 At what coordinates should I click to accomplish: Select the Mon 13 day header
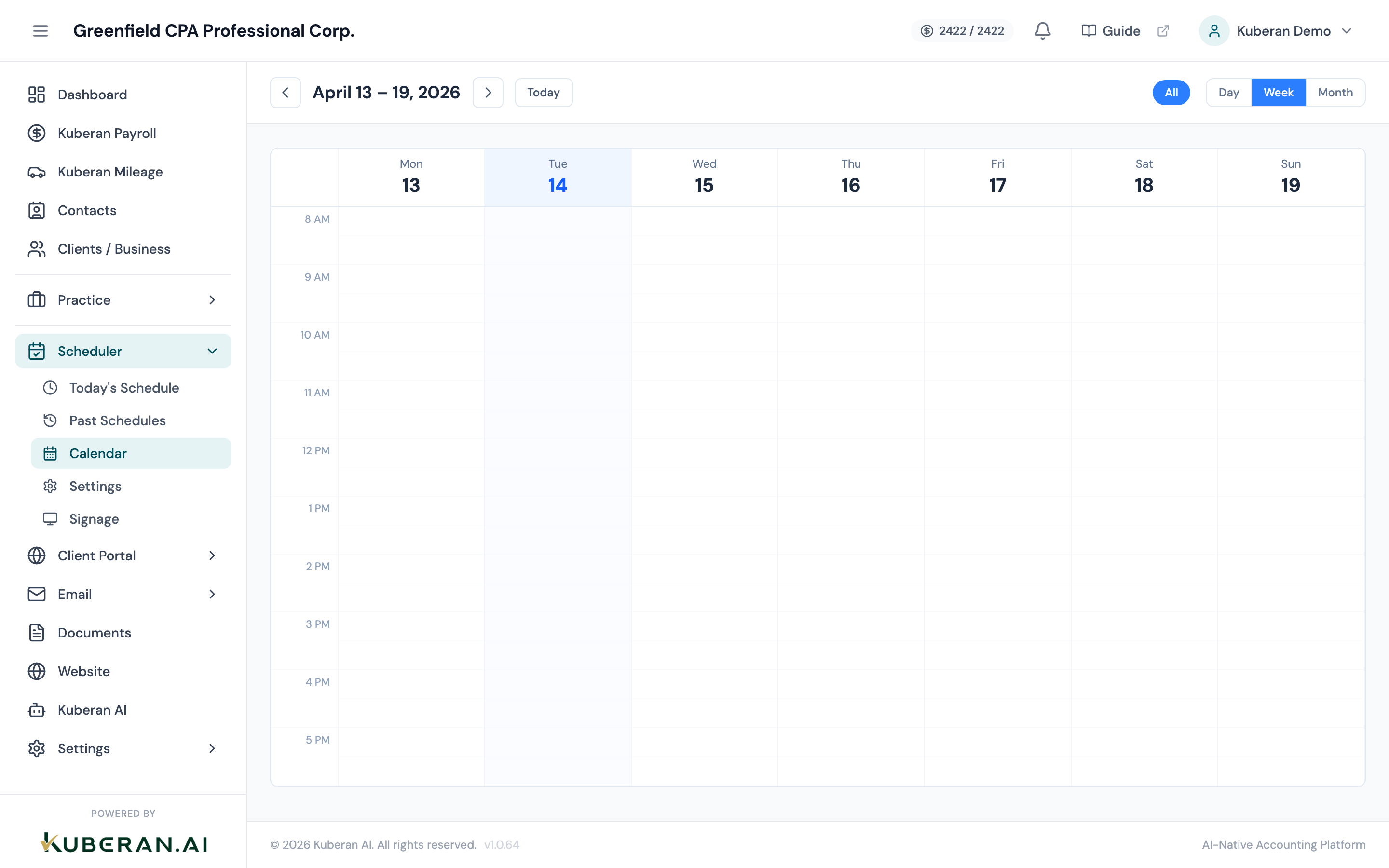(411, 177)
